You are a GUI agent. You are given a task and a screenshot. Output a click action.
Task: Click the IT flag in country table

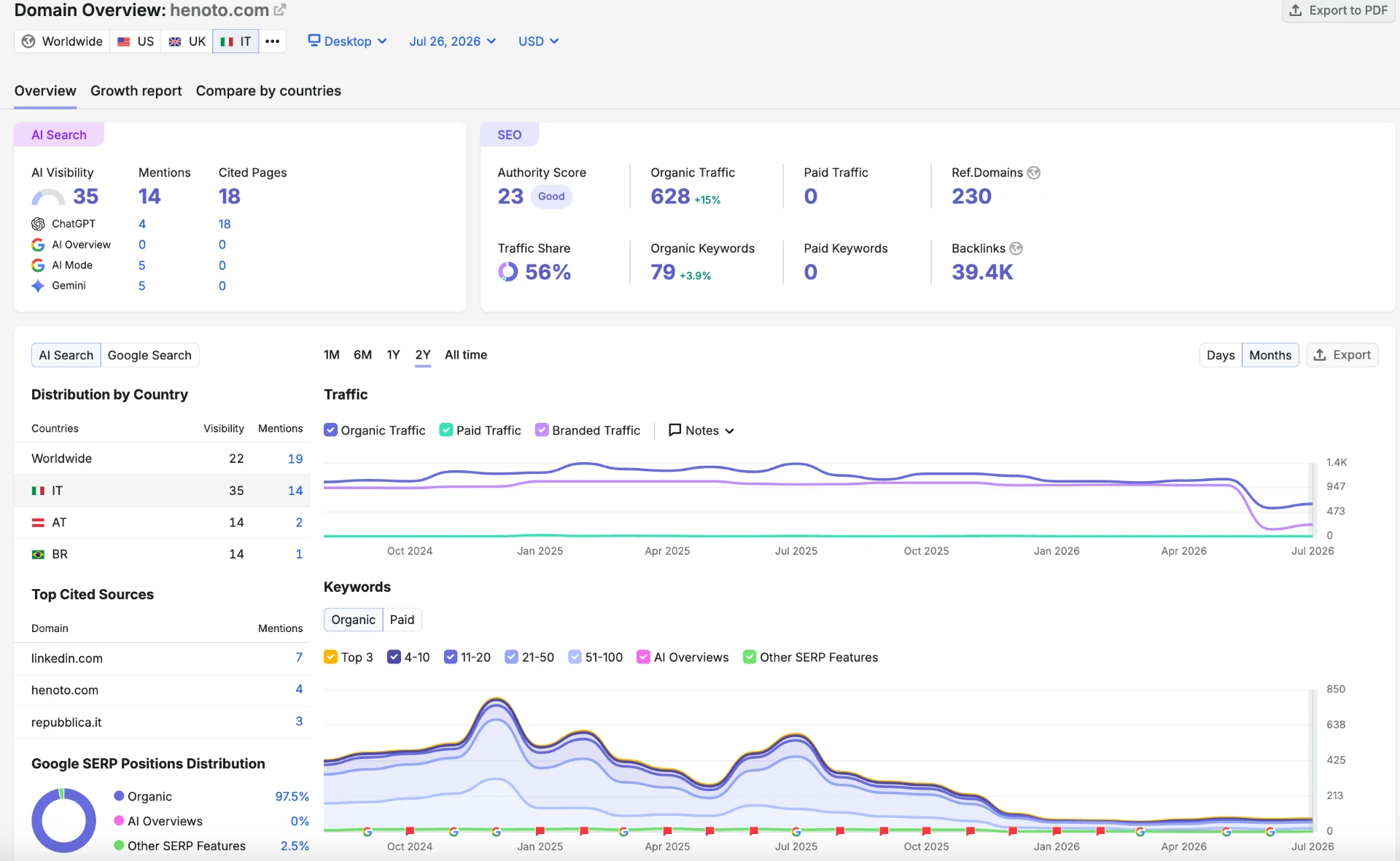pyautogui.click(x=38, y=491)
